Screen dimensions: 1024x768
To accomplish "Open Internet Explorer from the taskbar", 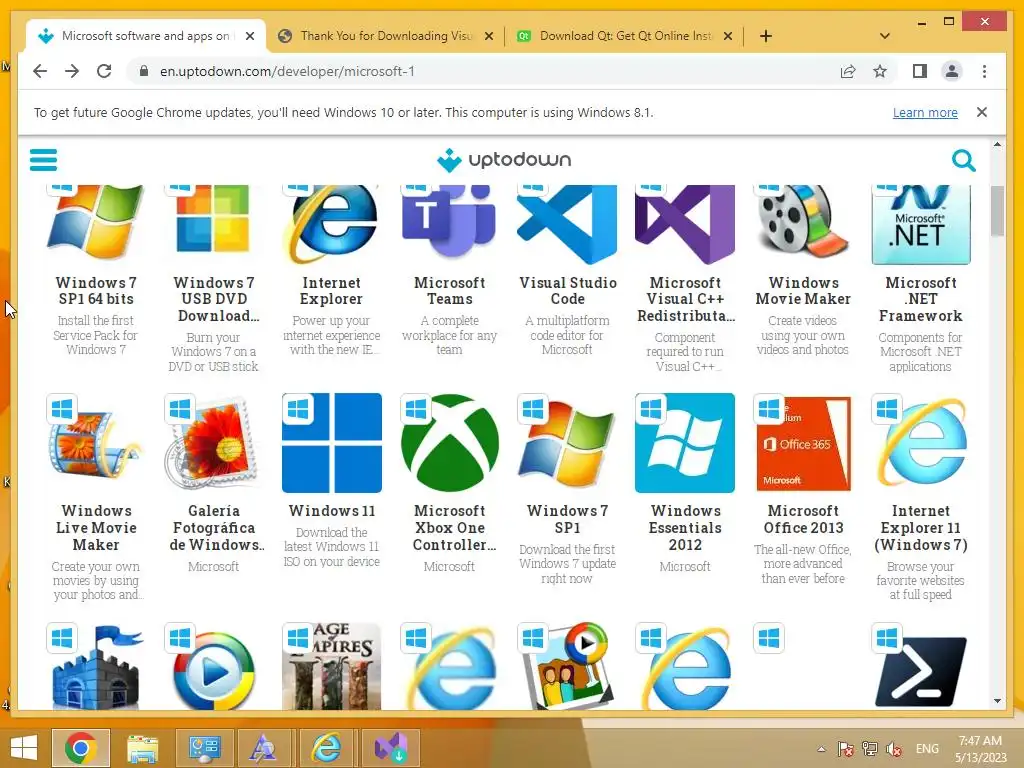I will click(326, 748).
